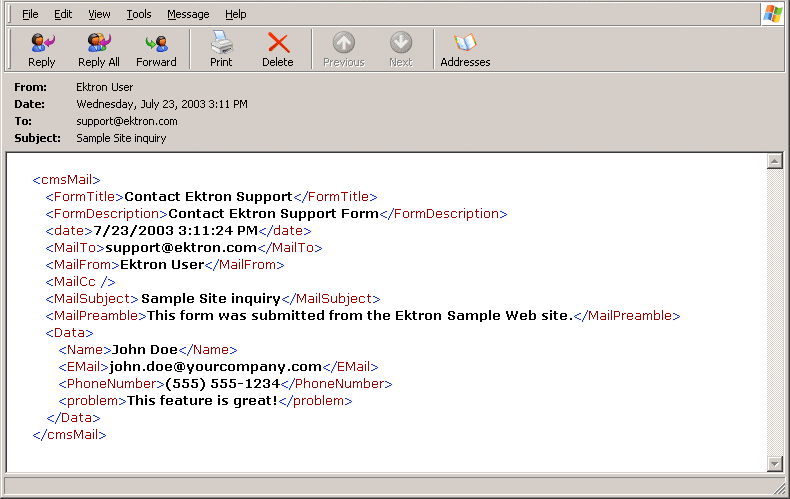Click the sender name Ektron User

105,87
